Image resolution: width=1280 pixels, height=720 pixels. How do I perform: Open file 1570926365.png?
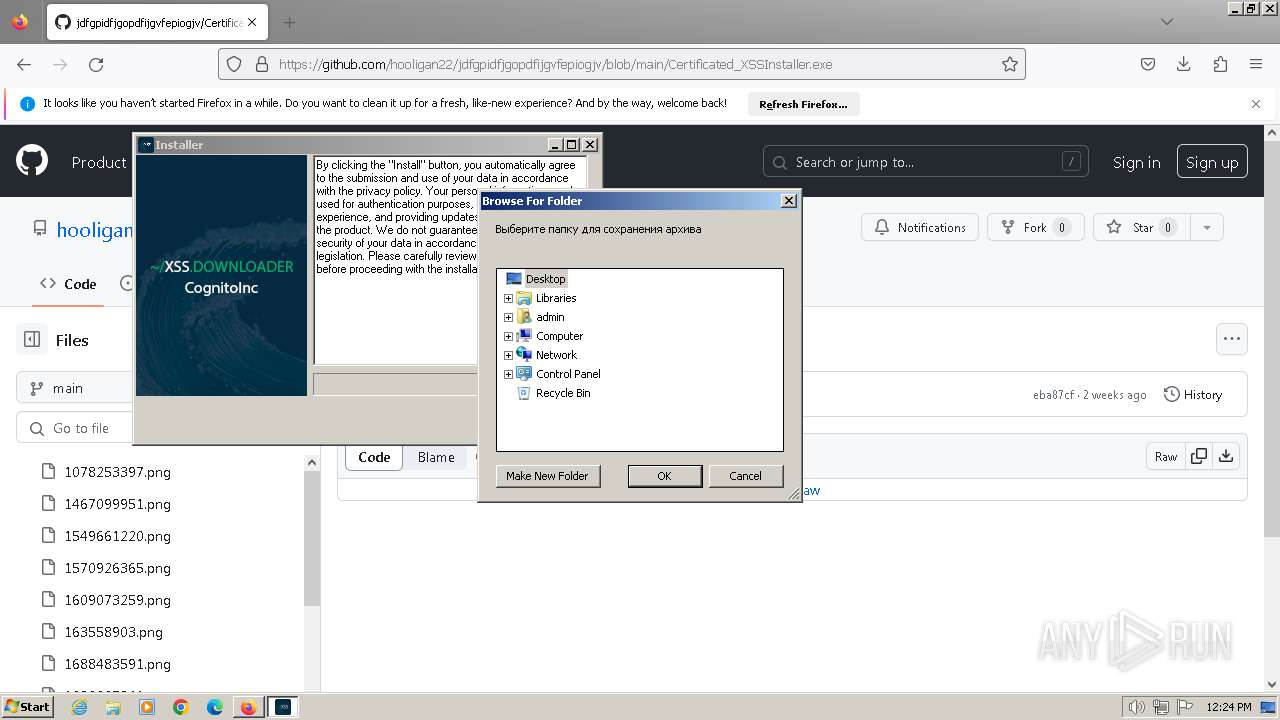117,568
